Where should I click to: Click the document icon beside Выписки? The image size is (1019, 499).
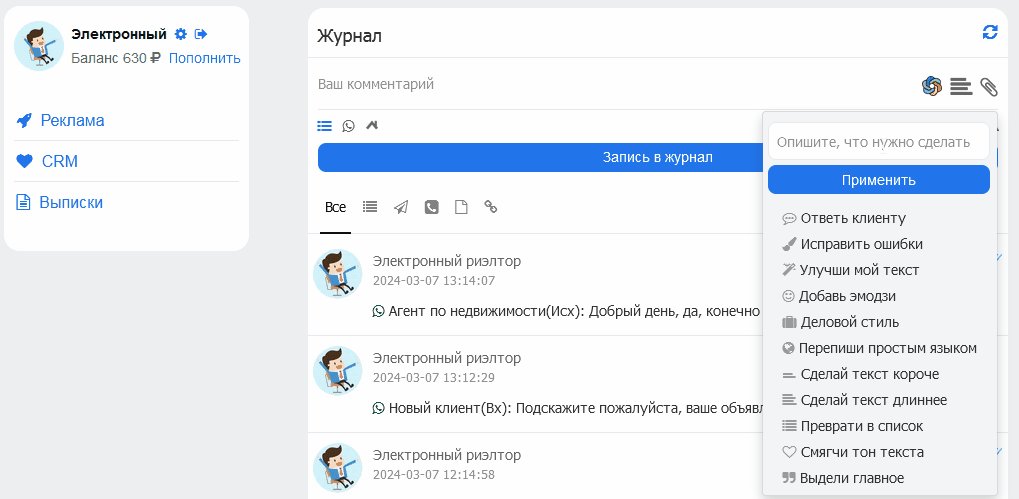point(23,203)
